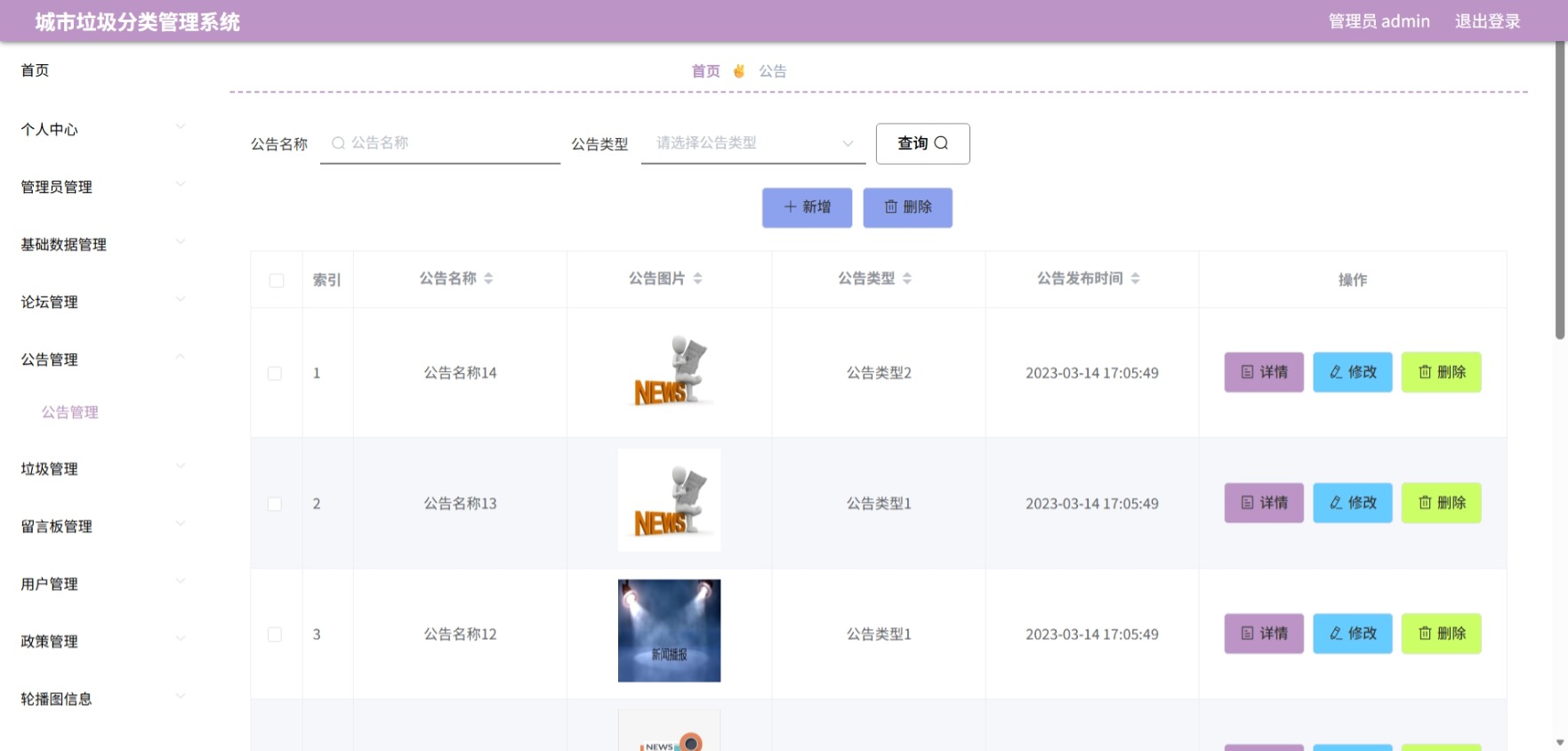Click the NEWS thumbnail of 公告名称14
Image resolution: width=1568 pixels, height=751 pixels.
click(x=670, y=372)
